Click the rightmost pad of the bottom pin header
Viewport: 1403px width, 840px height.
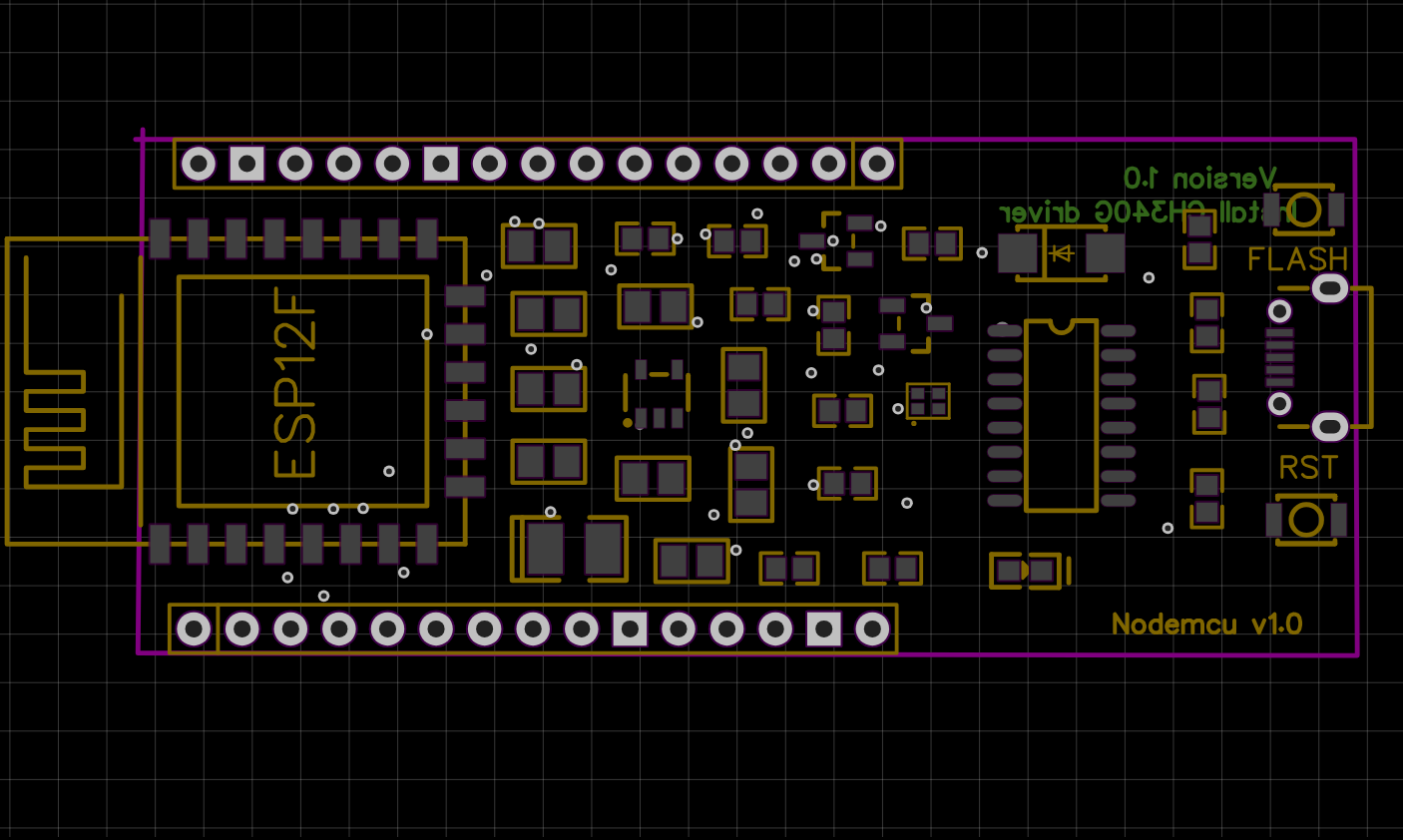click(872, 630)
